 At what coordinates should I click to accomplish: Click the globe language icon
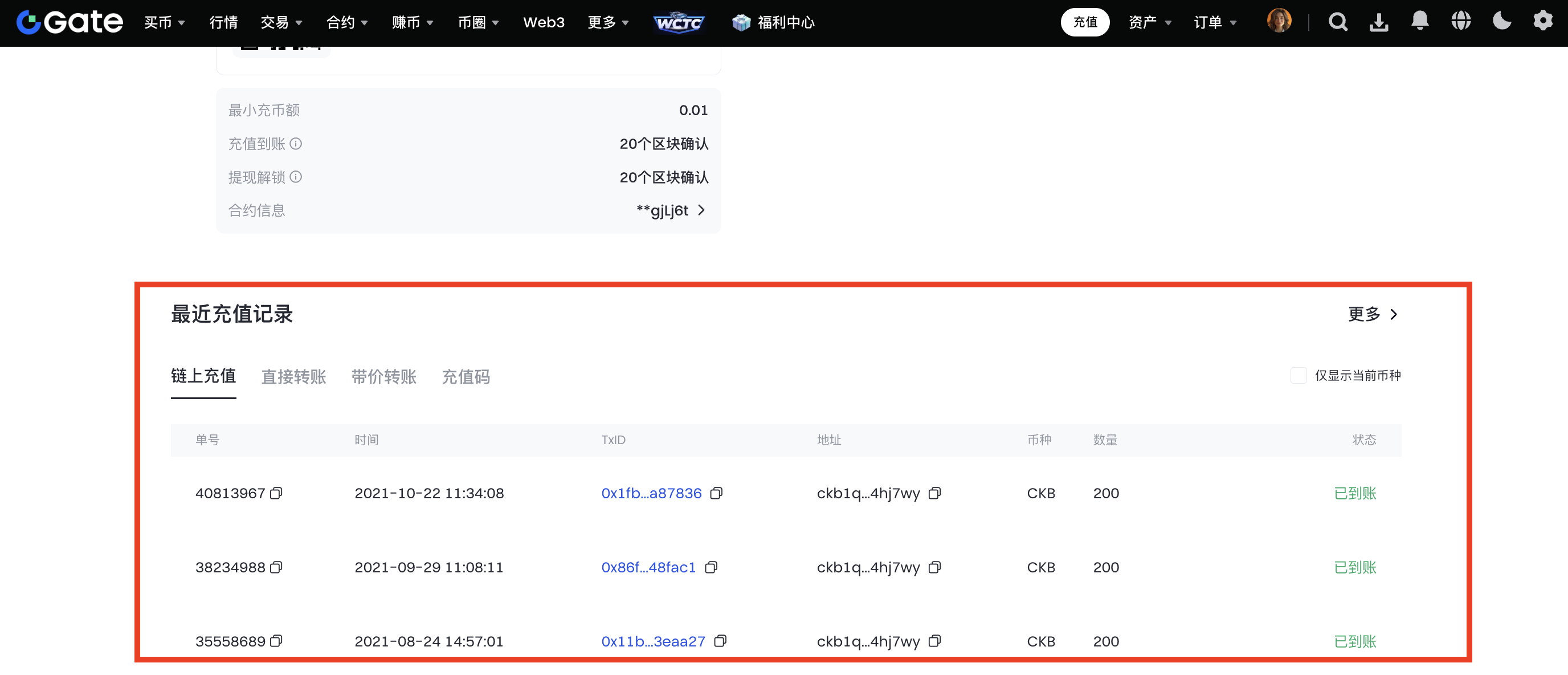[x=1460, y=21]
